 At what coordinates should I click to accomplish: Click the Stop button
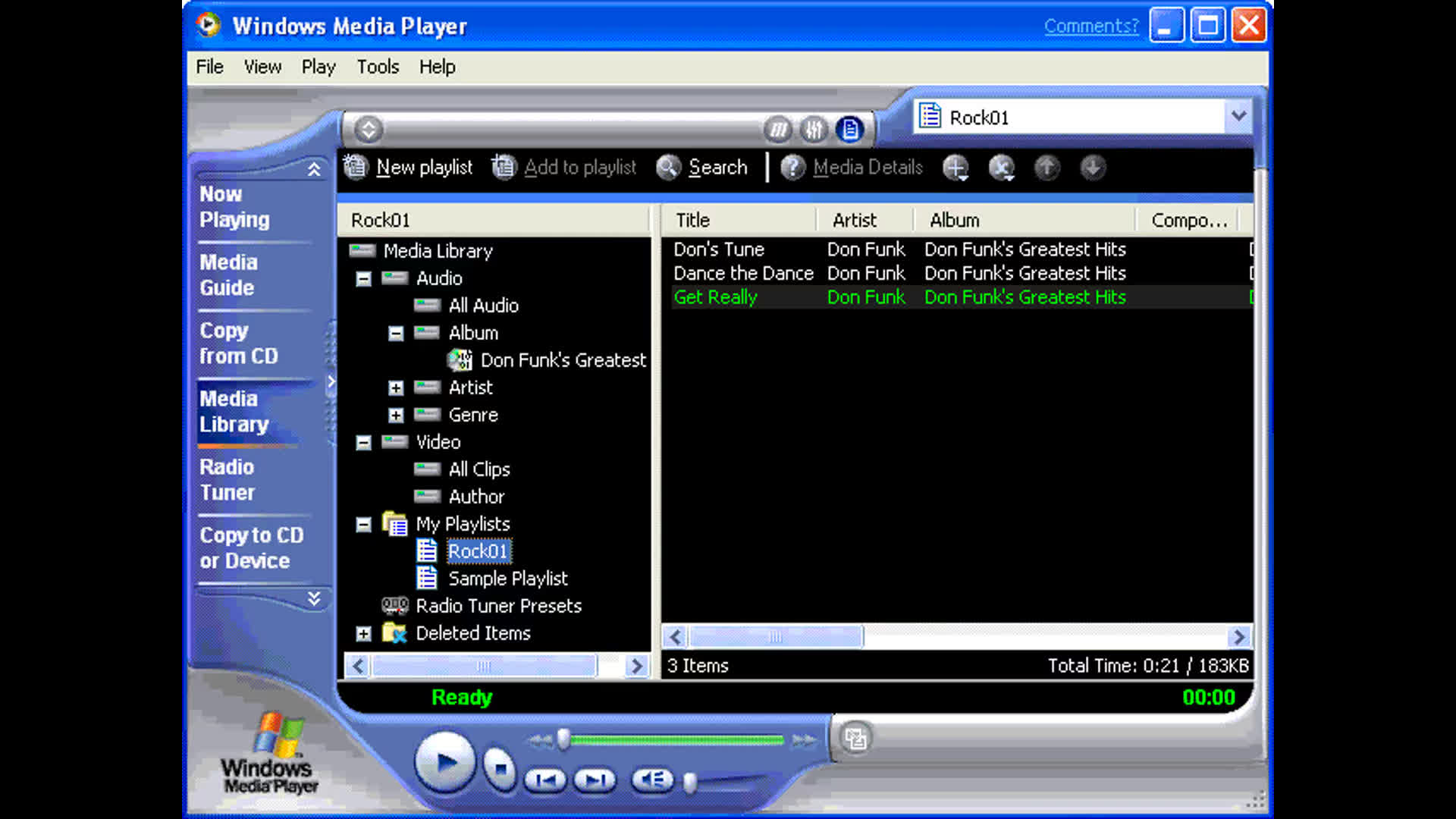click(x=500, y=769)
